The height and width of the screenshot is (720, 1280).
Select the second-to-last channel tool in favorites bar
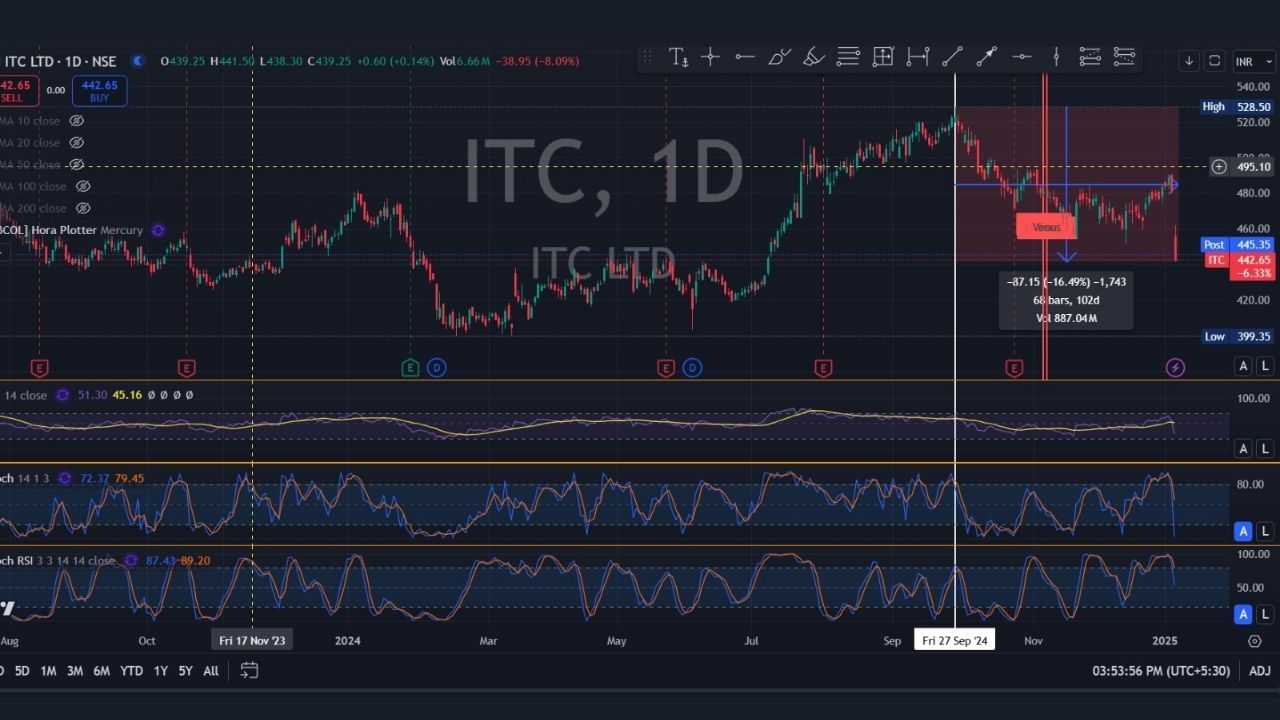tap(1090, 58)
